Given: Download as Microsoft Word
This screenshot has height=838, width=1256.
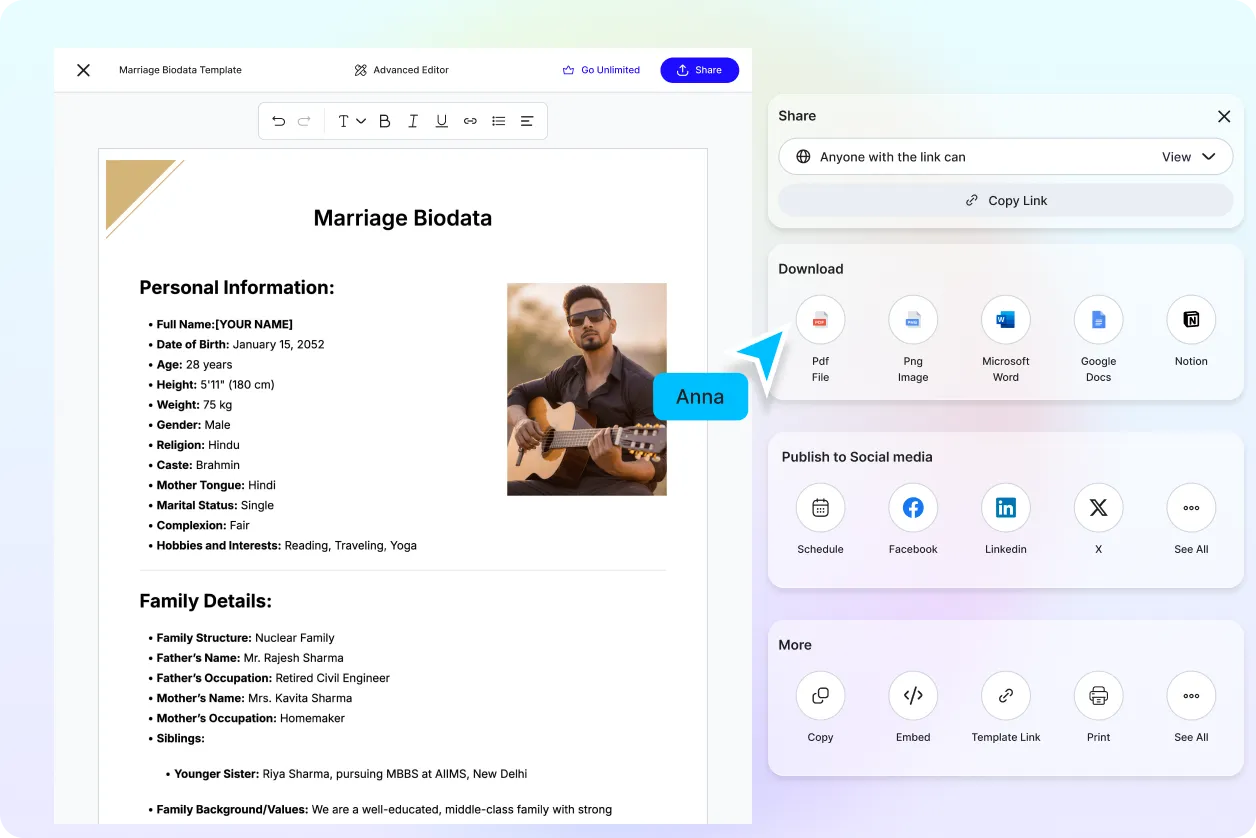Looking at the screenshot, I should click(x=1006, y=320).
